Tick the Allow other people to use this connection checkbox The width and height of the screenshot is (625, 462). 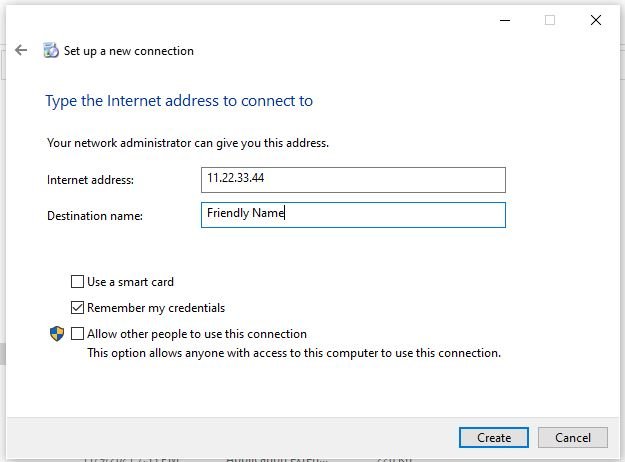[78, 334]
